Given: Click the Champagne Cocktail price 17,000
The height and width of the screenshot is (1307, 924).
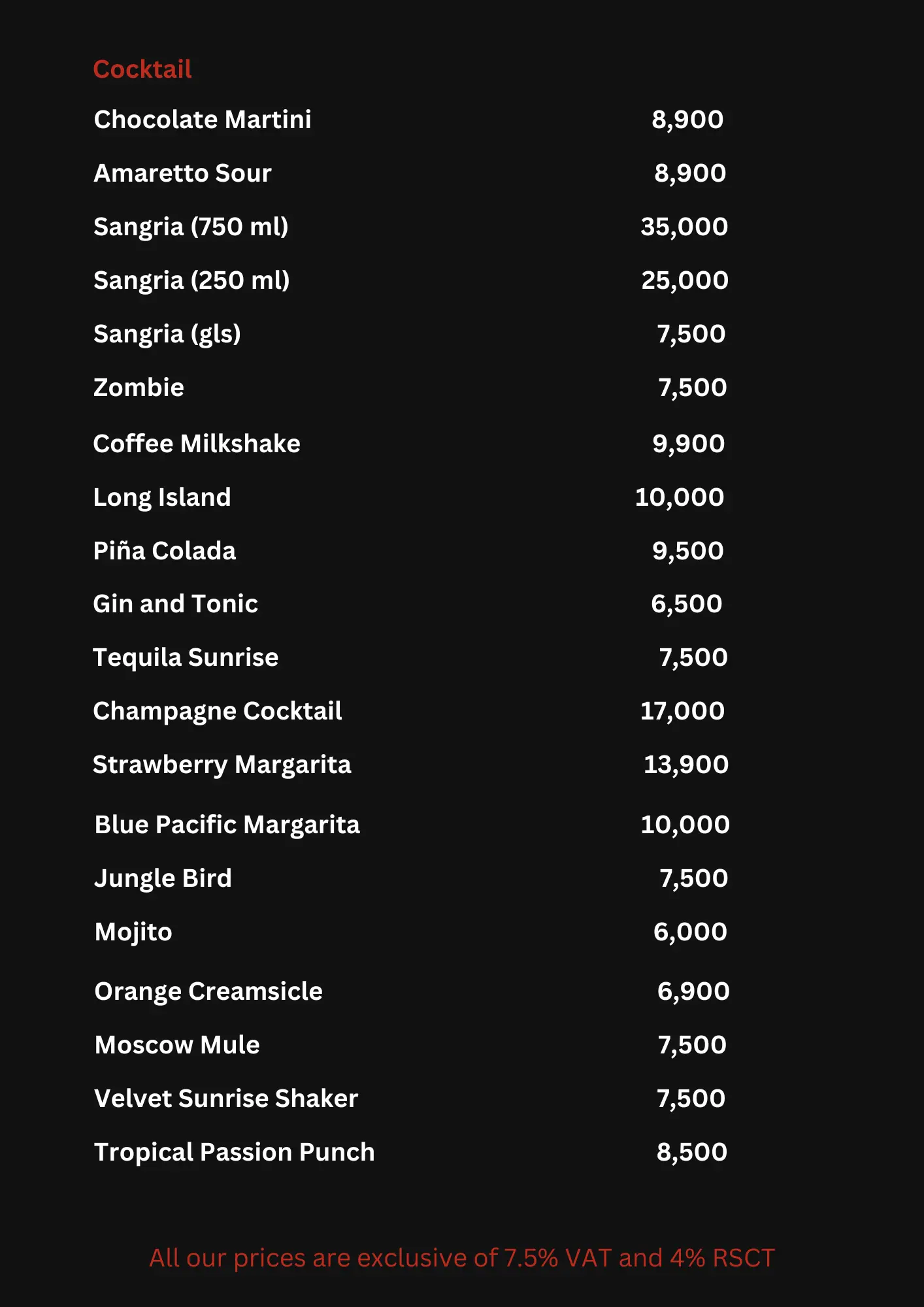Looking at the screenshot, I should pos(682,711).
